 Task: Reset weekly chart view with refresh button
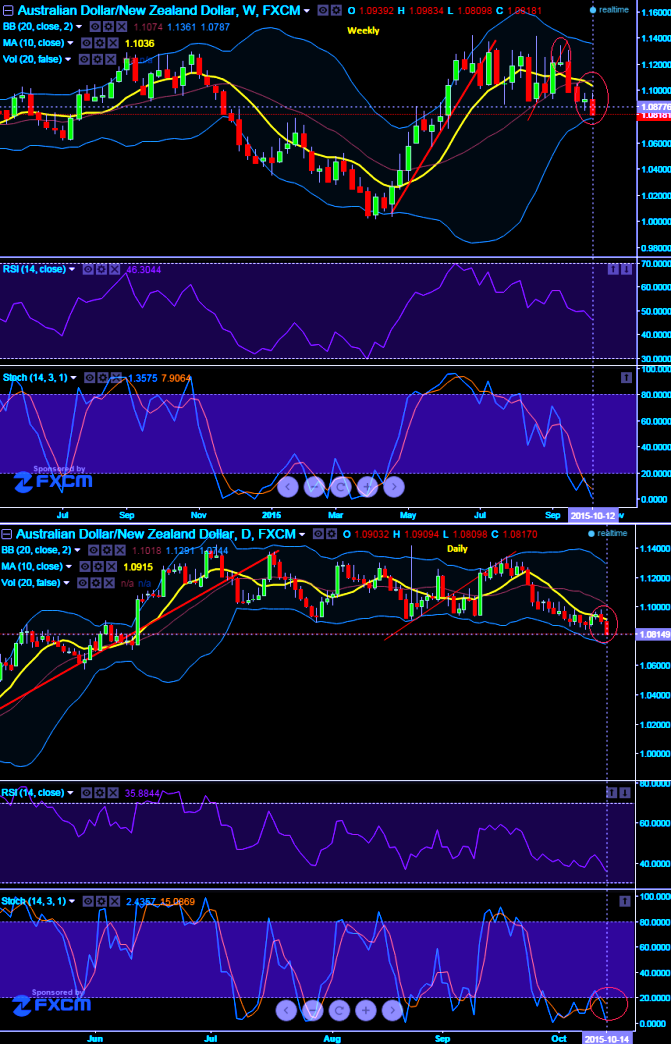coord(340,487)
